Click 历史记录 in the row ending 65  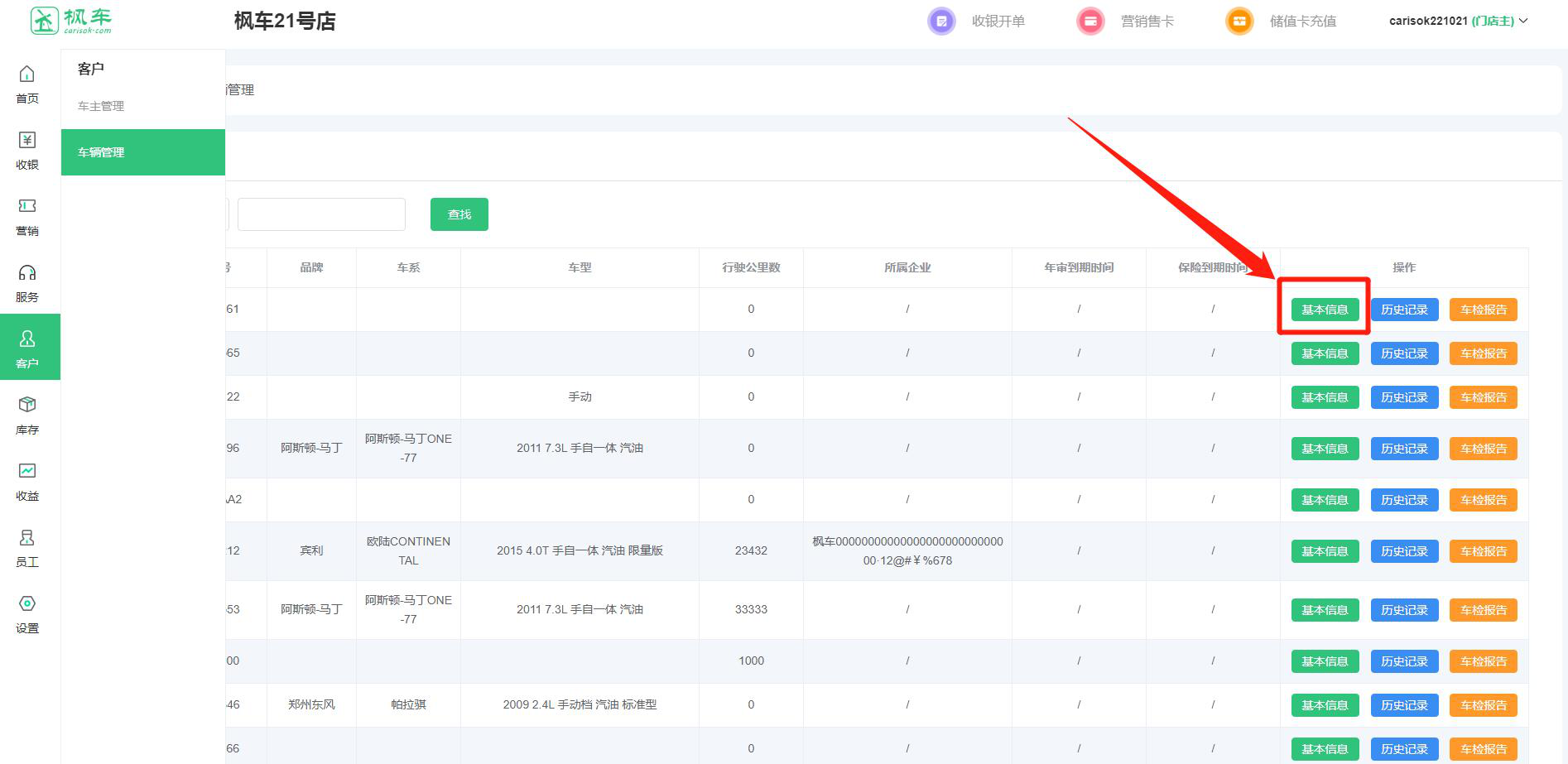pyautogui.click(x=1404, y=353)
